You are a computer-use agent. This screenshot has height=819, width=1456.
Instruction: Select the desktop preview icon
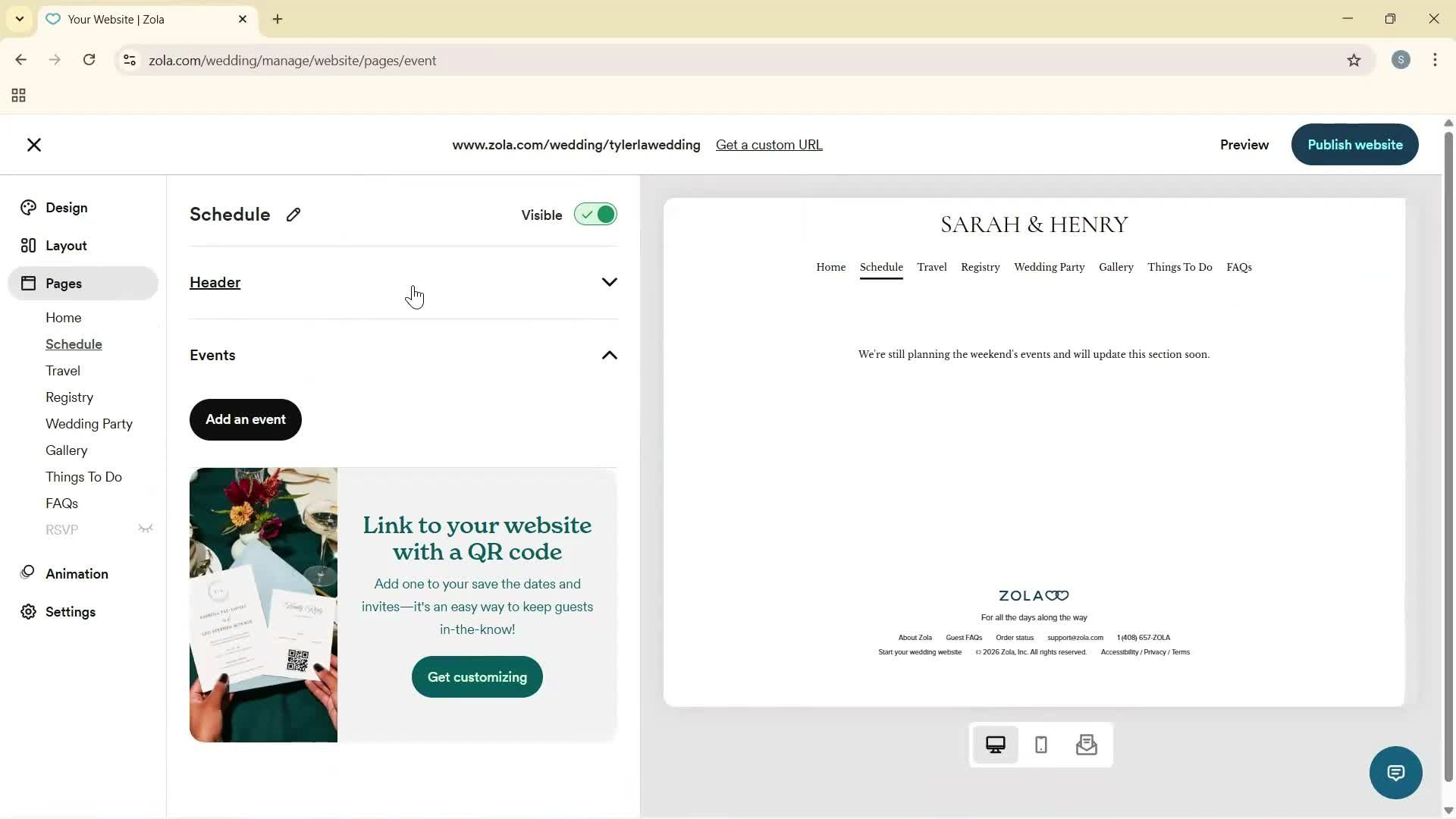tap(995, 744)
